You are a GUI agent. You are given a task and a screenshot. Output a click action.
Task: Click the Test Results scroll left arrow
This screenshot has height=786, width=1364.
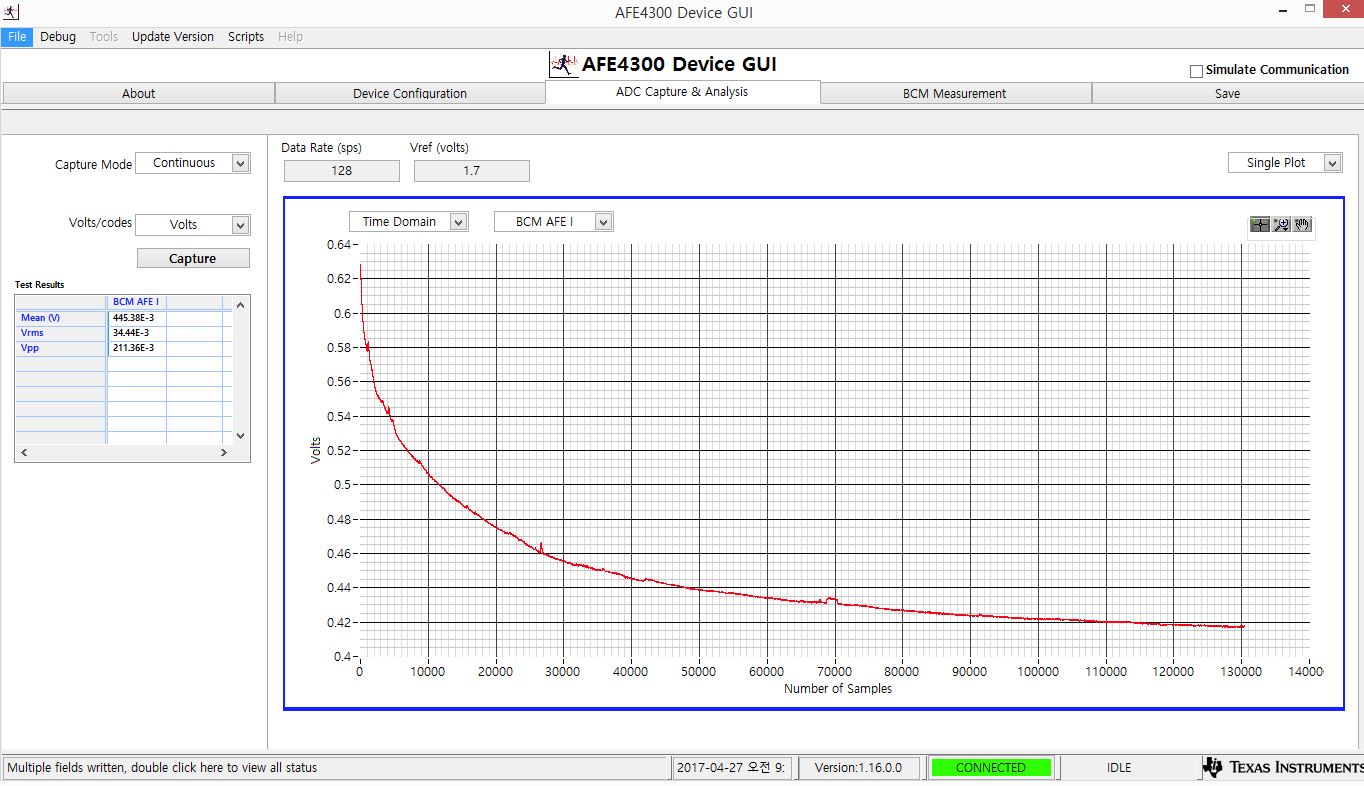(24, 453)
